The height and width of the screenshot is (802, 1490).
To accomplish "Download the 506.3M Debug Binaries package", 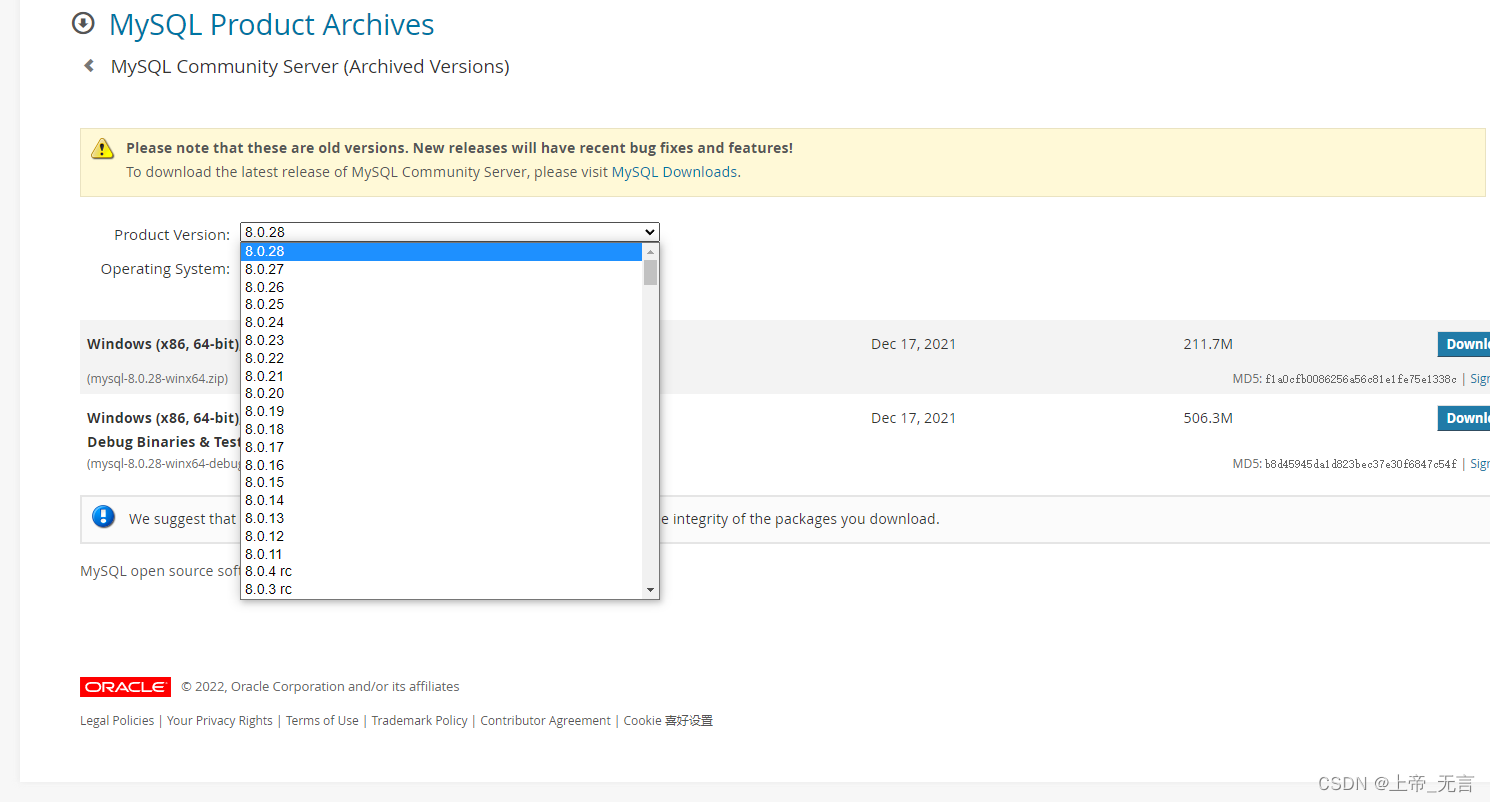I will [x=1464, y=418].
